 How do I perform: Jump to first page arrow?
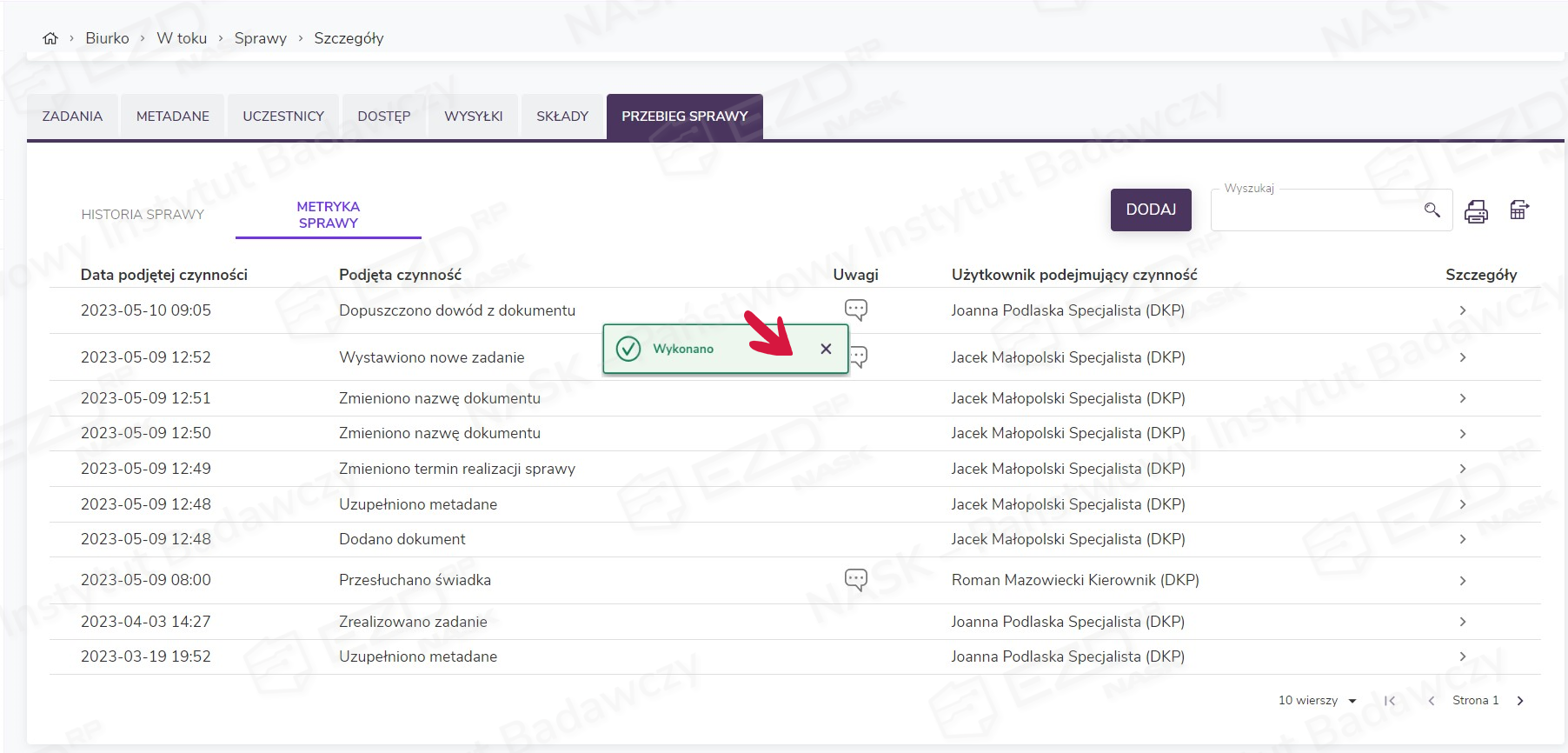pyautogui.click(x=1389, y=701)
